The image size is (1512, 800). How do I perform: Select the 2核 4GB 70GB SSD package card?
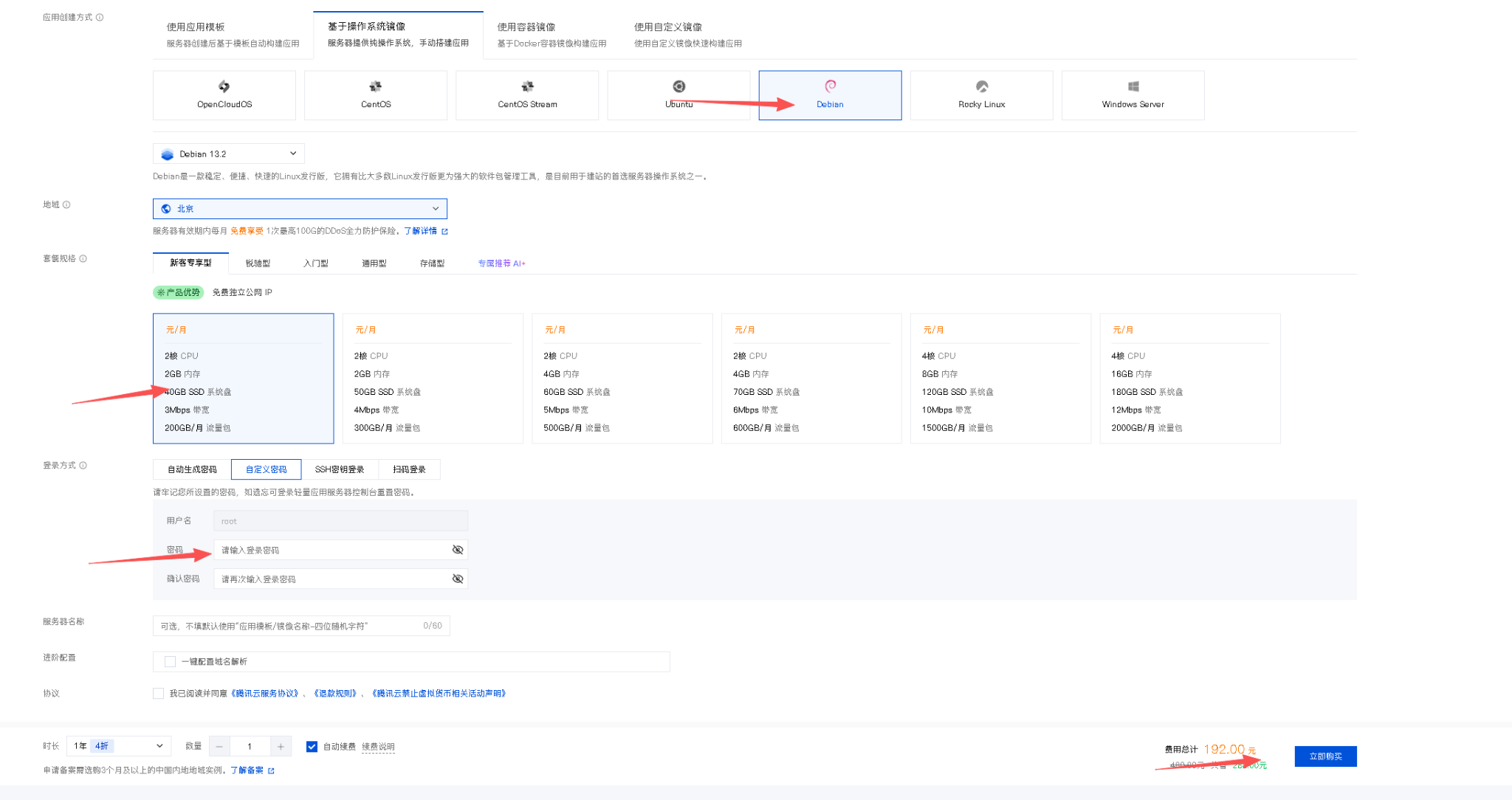click(811, 379)
